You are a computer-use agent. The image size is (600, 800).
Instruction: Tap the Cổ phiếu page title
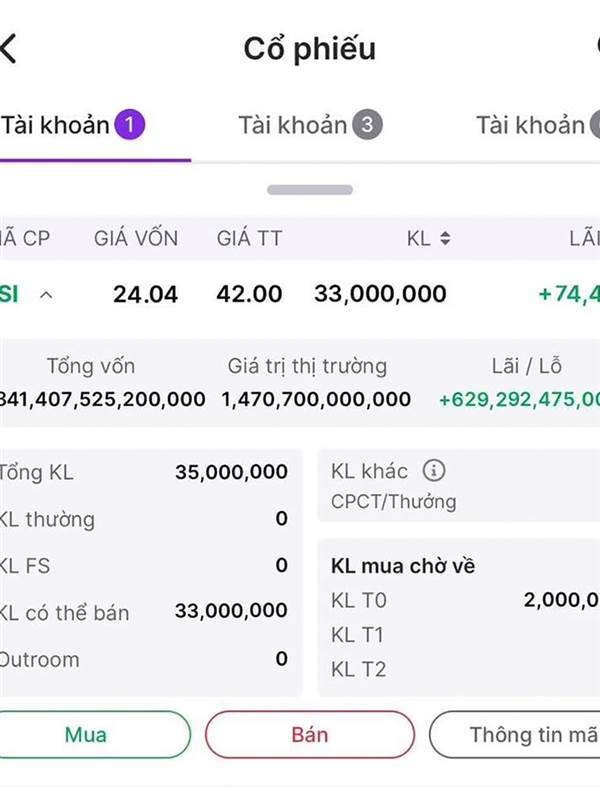point(310,49)
